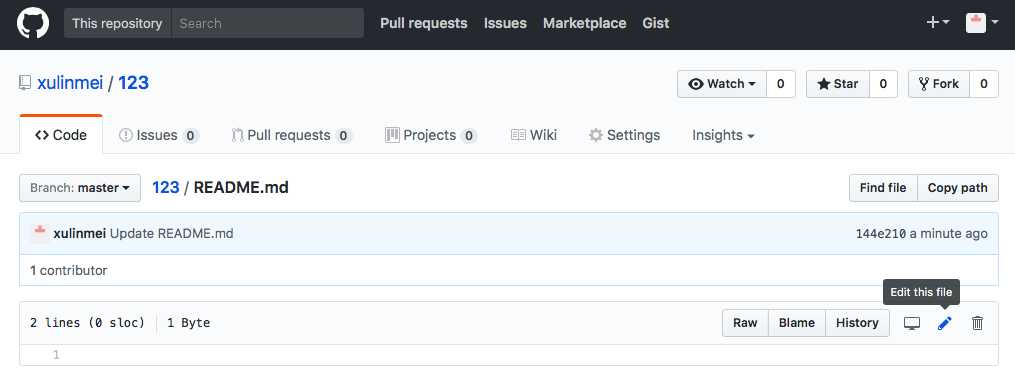Click the GitHub octocat logo

(32, 23)
